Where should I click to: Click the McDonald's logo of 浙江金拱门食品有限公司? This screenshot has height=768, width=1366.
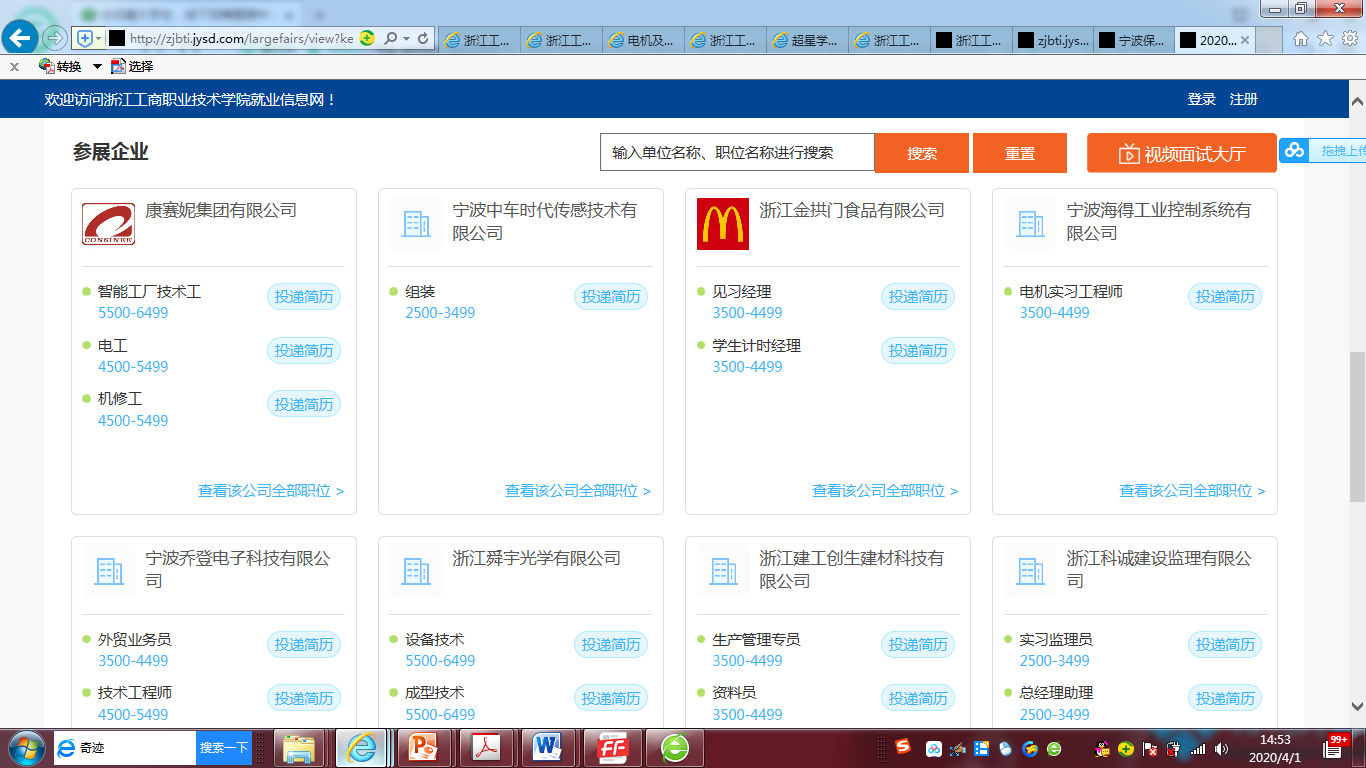tap(722, 223)
